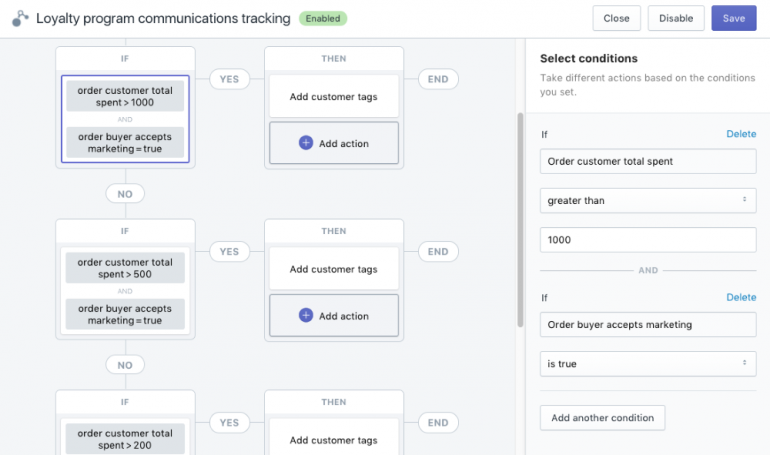Click the Shopify Flow workflow icon

pyautogui.click(x=20, y=18)
